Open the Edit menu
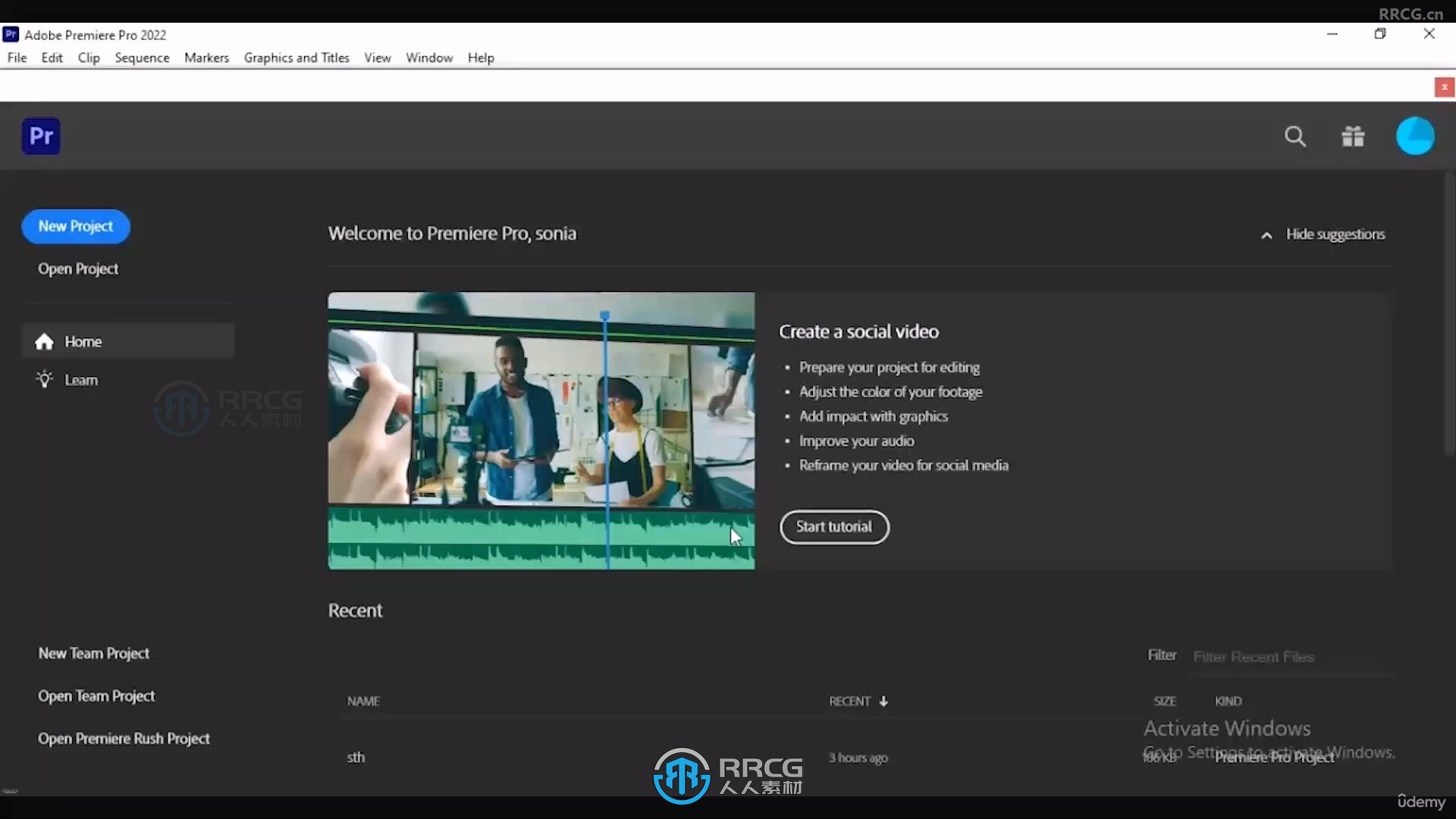Image resolution: width=1456 pixels, height=819 pixels. [52, 58]
